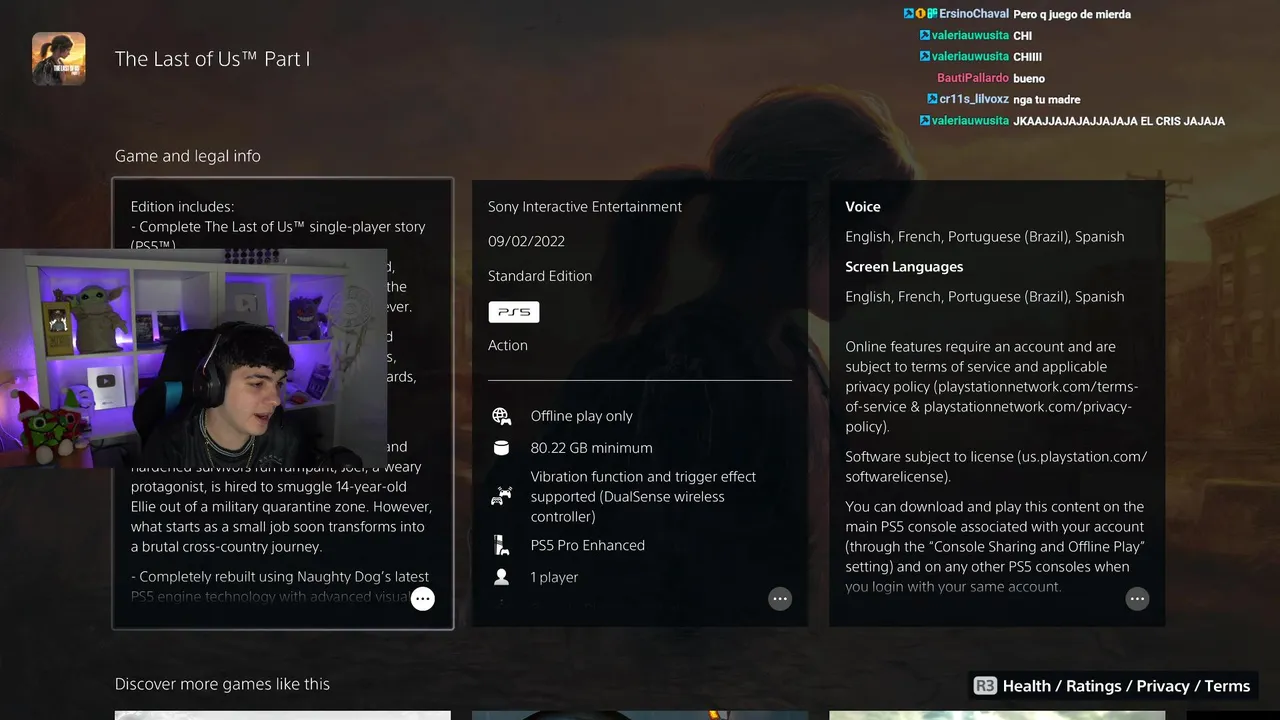Click the Software subject to license paragraph
The height and width of the screenshot is (720, 1280).
point(996,467)
